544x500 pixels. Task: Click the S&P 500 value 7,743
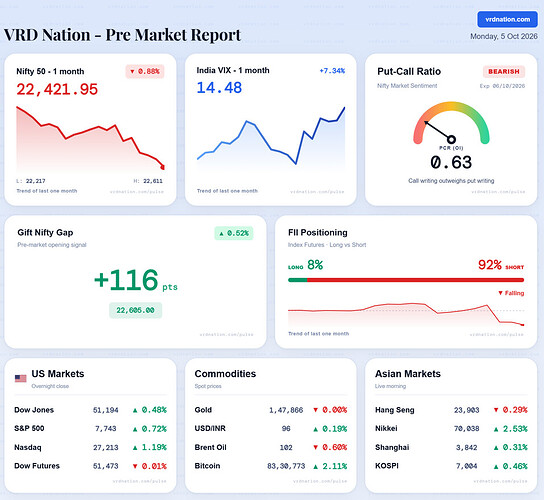[106, 429]
